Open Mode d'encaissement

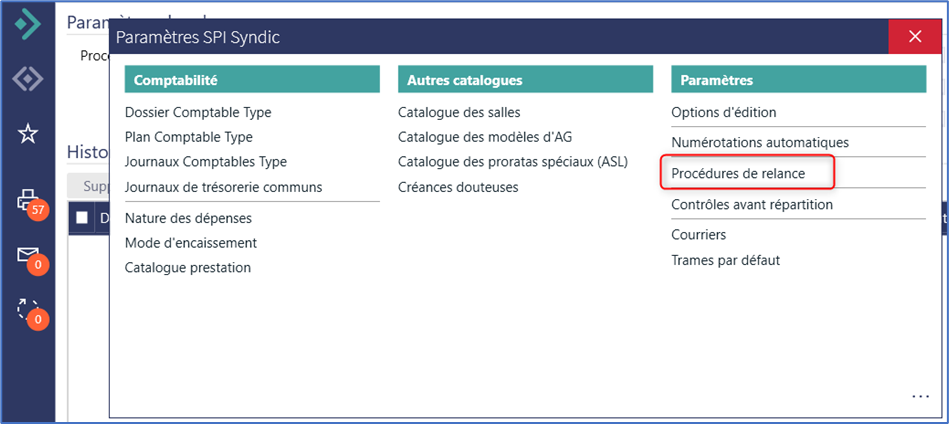click(x=191, y=243)
